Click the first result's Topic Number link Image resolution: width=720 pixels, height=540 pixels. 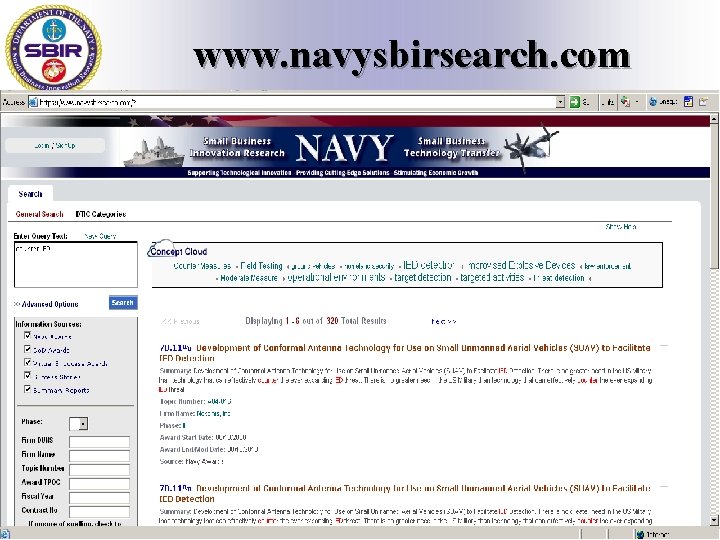[219, 401]
